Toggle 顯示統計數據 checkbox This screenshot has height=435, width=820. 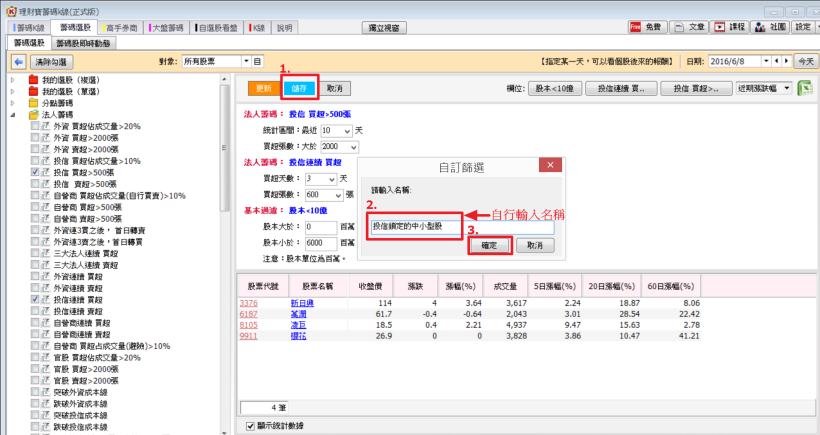tap(250, 426)
